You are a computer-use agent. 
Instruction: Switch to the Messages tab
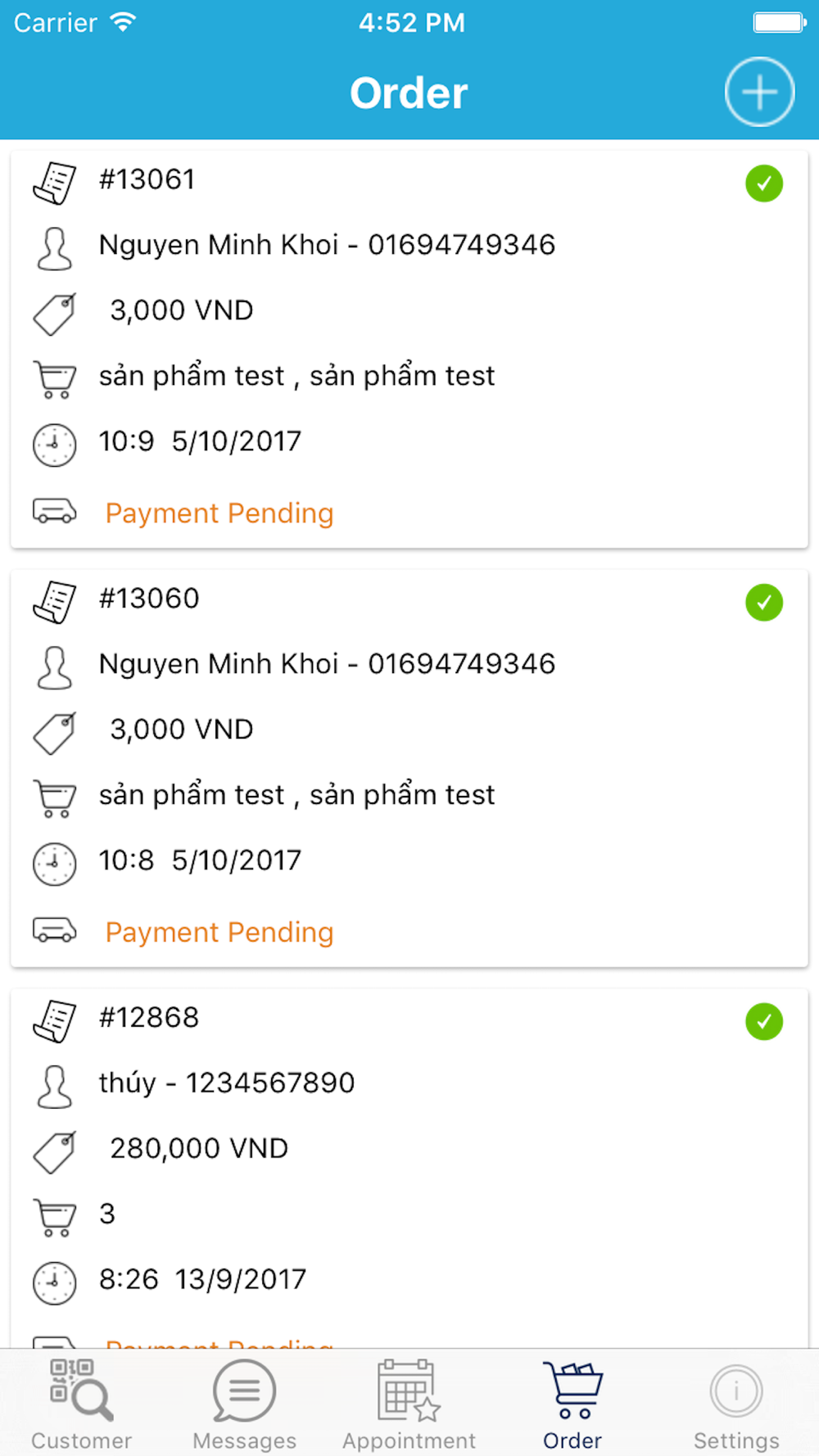pyautogui.click(x=244, y=1404)
